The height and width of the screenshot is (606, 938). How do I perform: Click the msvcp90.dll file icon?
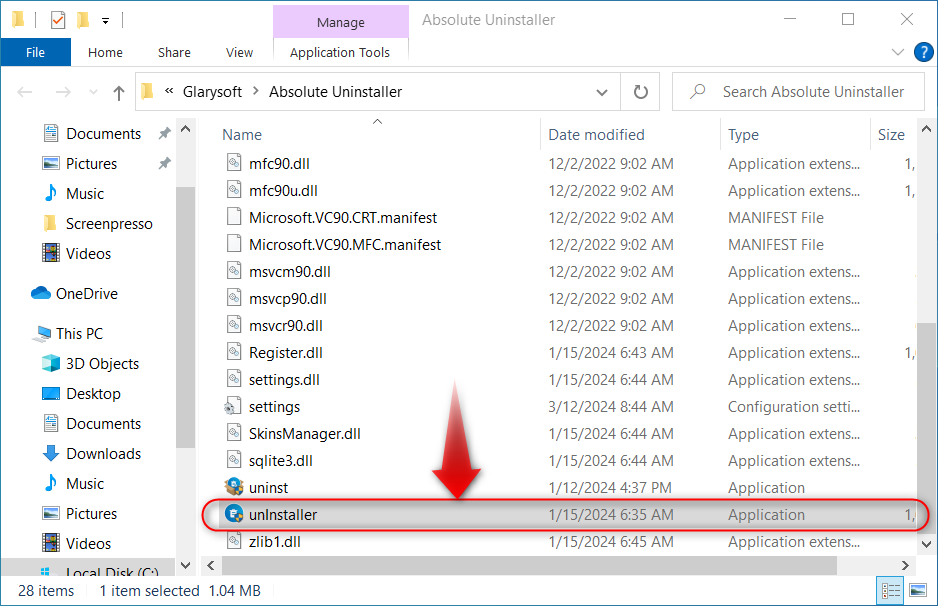(x=234, y=297)
